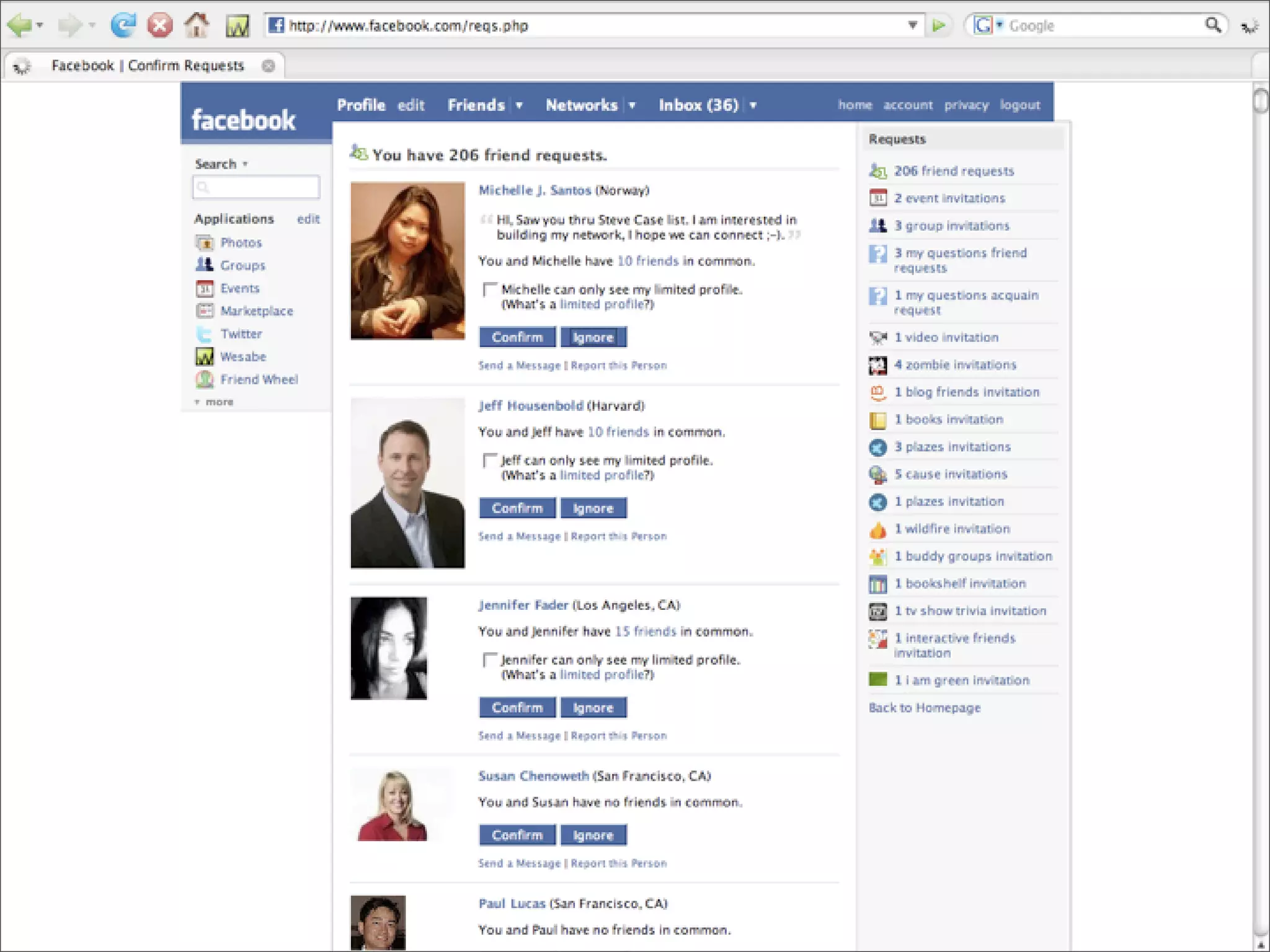Screen dimensions: 1270x952
Task: Open the Search options dropdown arrow
Action: (x=245, y=164)
